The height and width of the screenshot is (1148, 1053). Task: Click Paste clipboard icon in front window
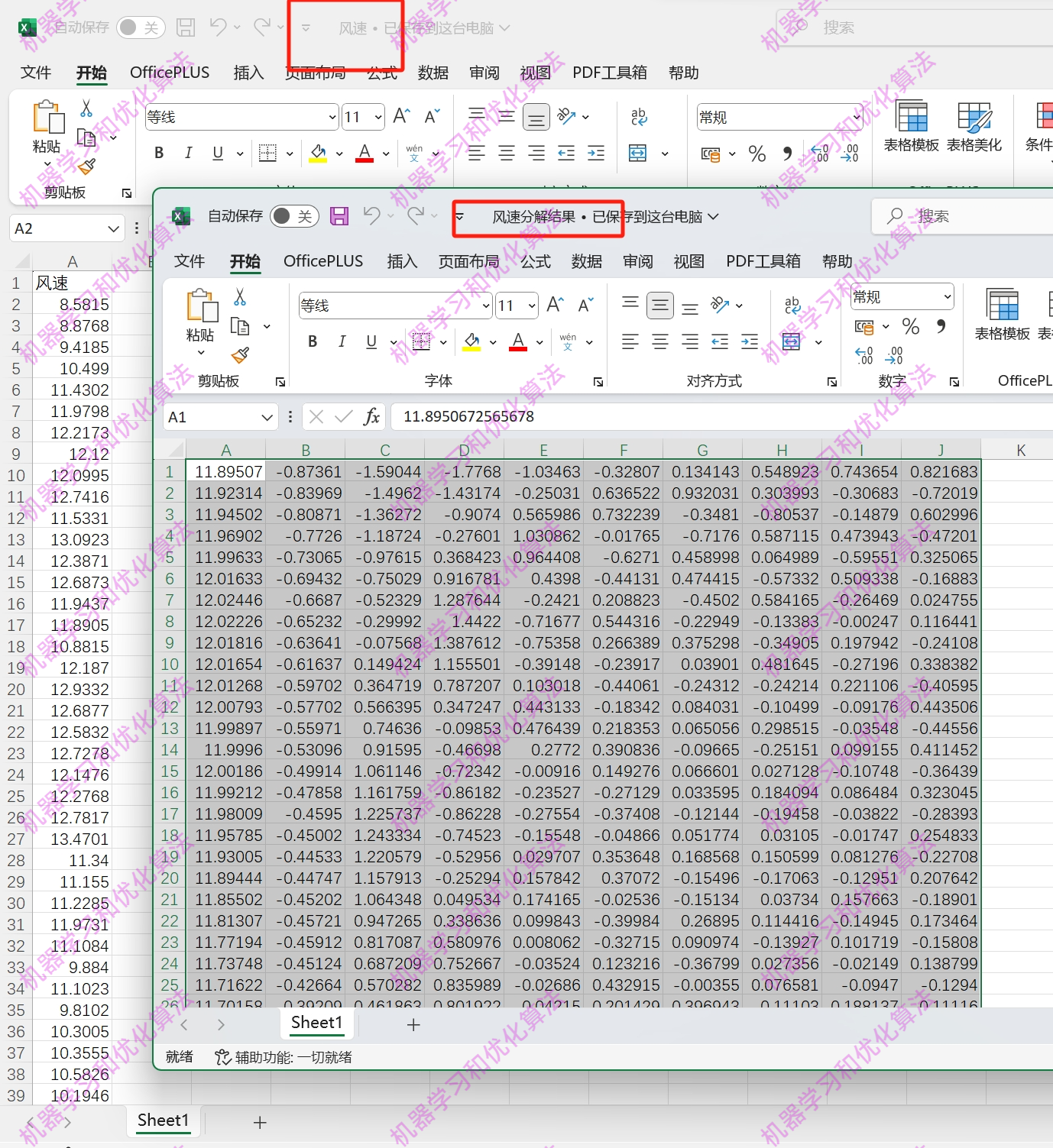(202, 306)
